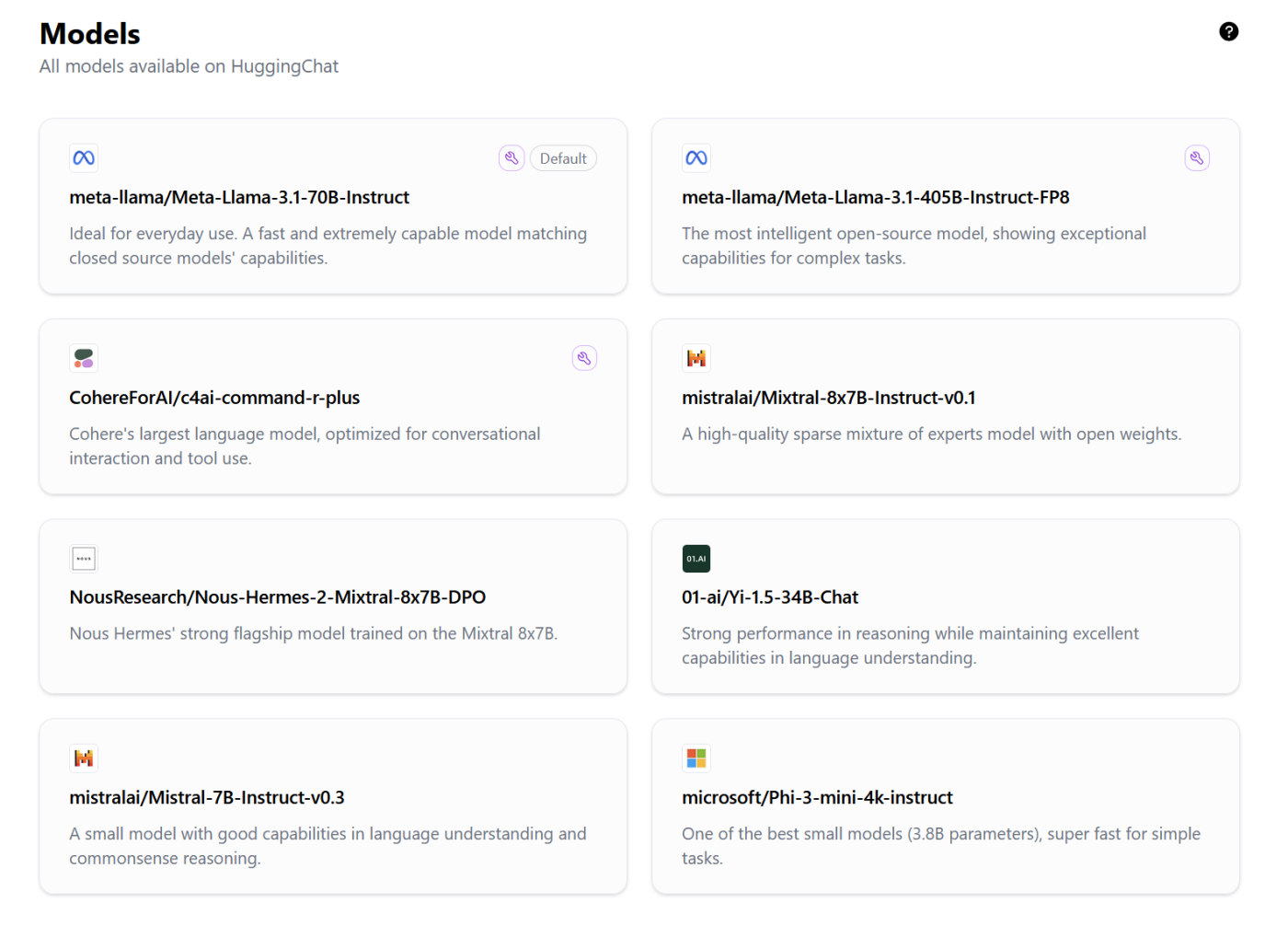Click the Microsoft logo icon
The height and width of the screenshot is (926, 1288).
pos(696,758)
